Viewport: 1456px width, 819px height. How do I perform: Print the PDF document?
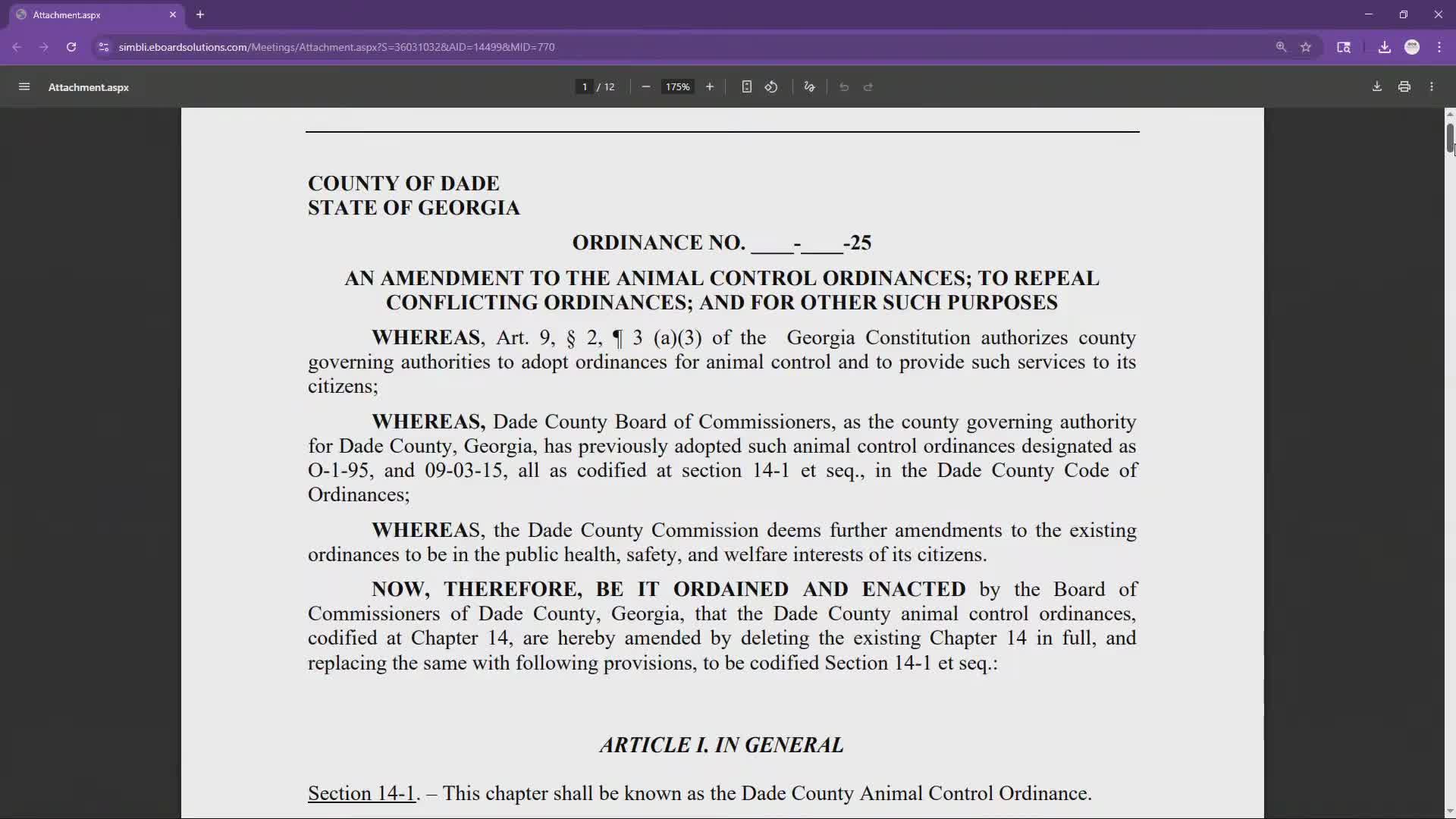pos(1404,86)
